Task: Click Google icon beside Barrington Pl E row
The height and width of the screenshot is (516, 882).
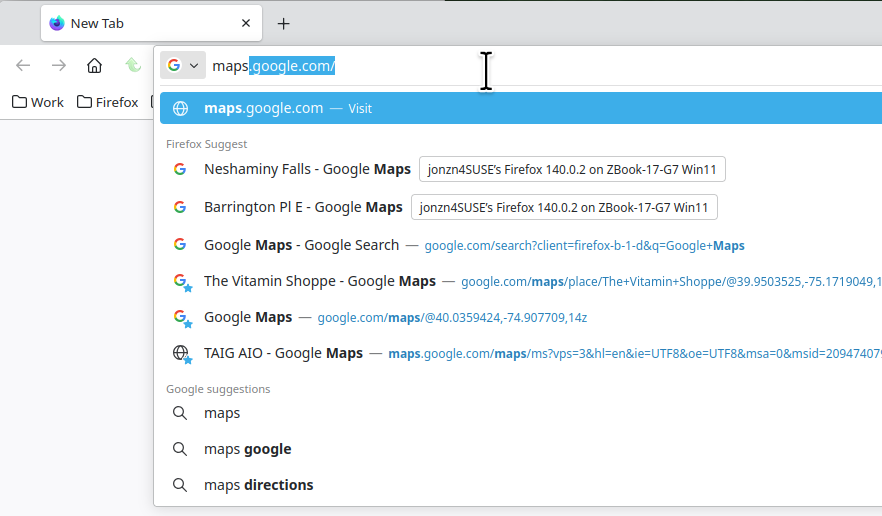Action: [180, 207]
